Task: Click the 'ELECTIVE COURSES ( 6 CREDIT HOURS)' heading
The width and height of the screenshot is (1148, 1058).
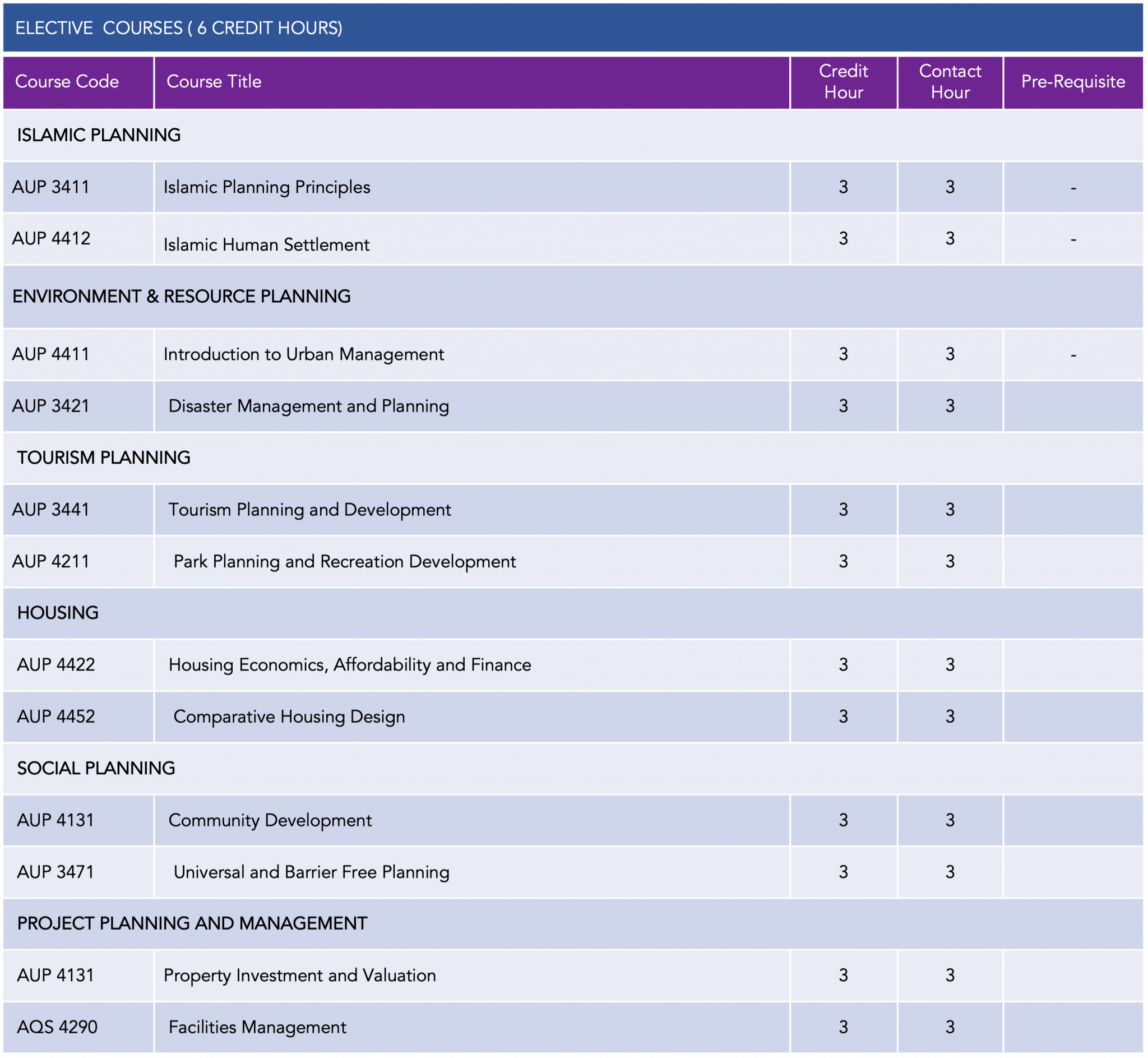Action: (x=179, y=28)
